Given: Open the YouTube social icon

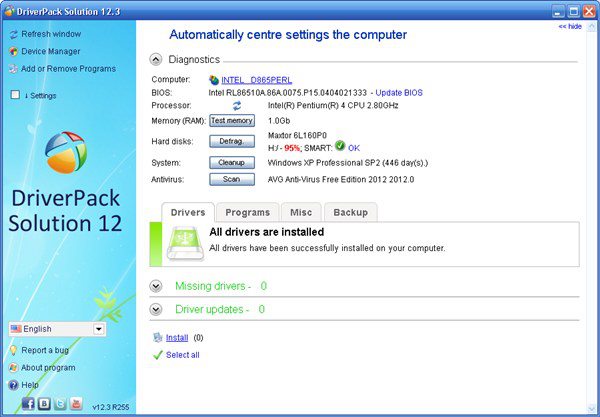Looking at the screenshot, I should pos(76,403).
